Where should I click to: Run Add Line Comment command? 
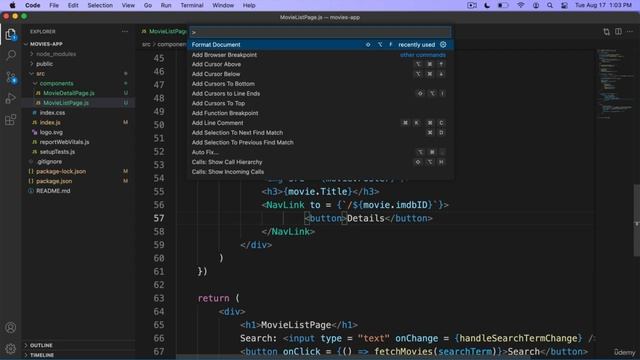(x=320, y=123)
